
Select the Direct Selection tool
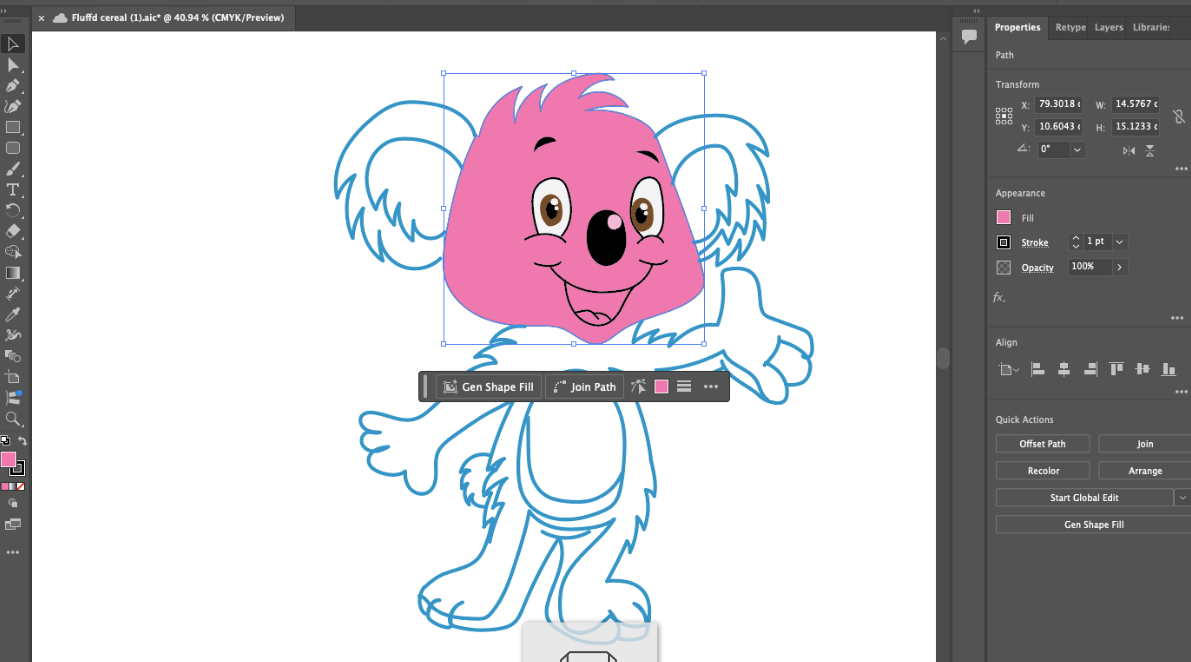tap(13, 65)
